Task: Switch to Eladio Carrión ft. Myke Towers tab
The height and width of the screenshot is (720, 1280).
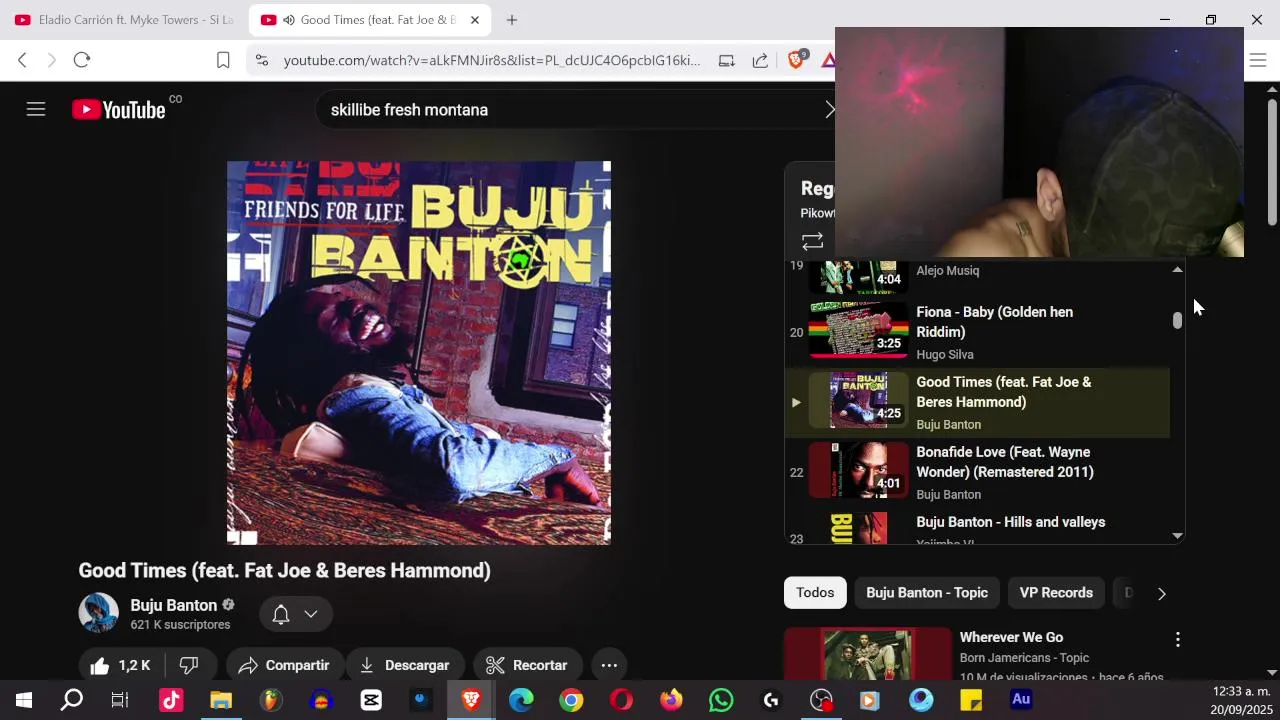Action: coord(124,20)
